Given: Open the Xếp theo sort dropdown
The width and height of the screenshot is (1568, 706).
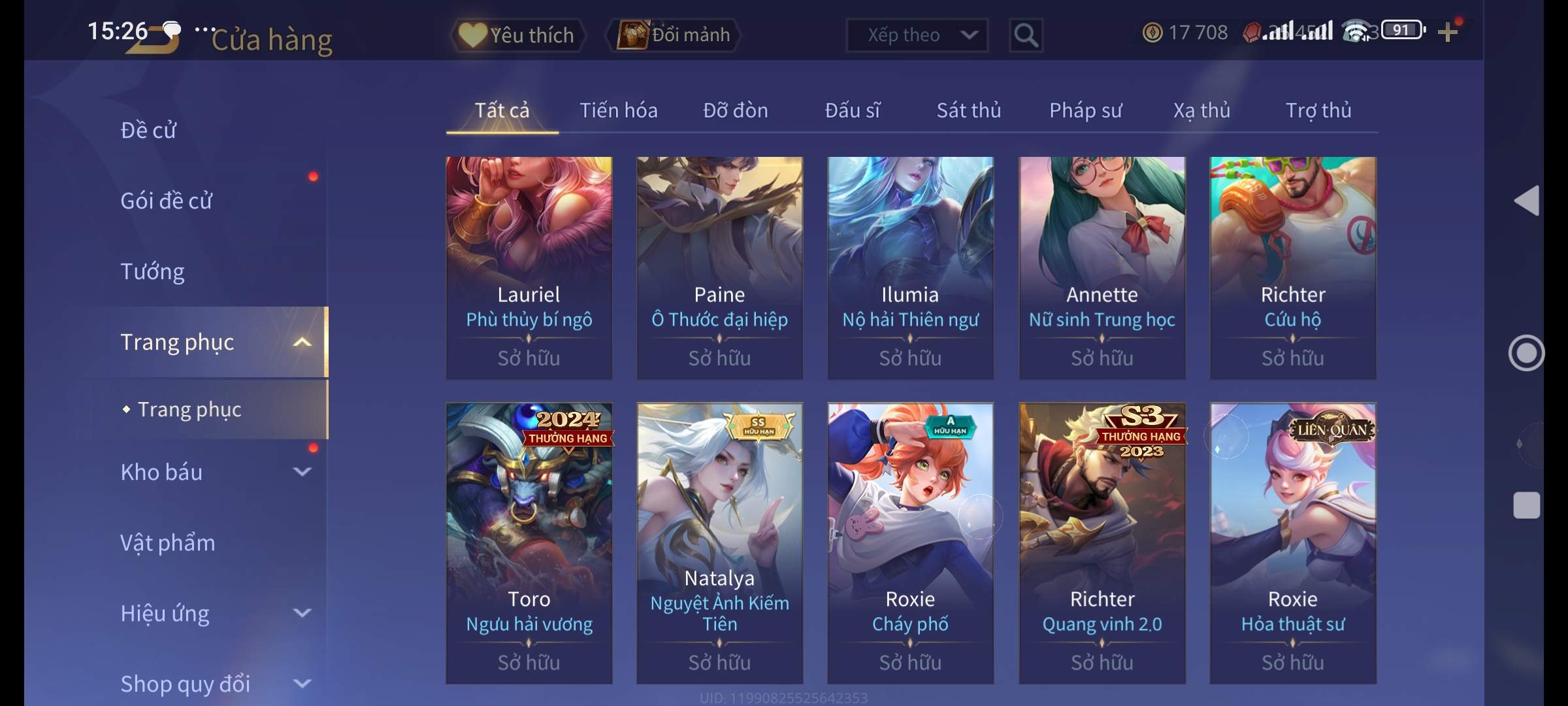Looking at the screenshot, I should 917,35.
